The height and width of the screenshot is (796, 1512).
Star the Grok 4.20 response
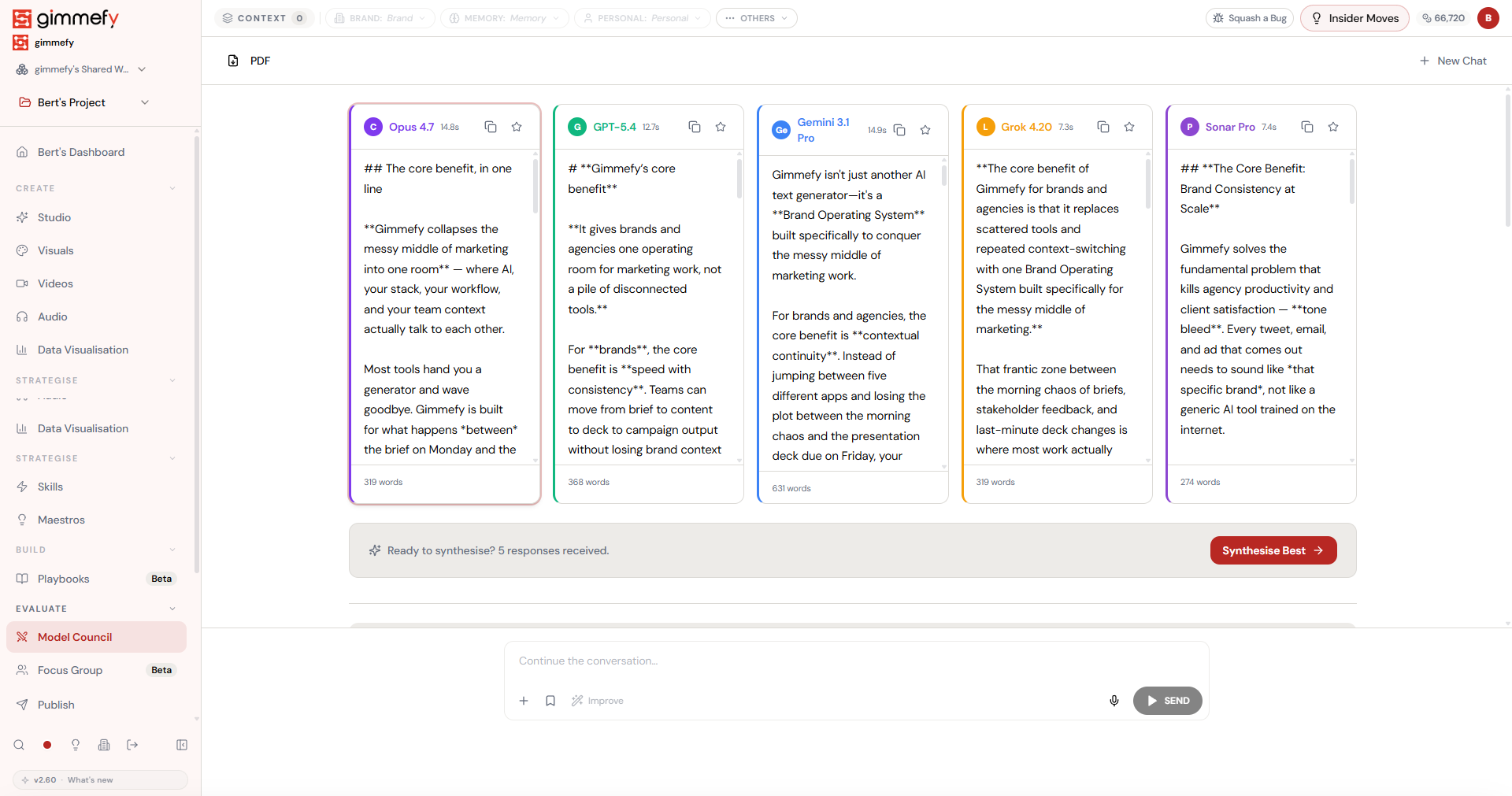[x=1129, y=127]
